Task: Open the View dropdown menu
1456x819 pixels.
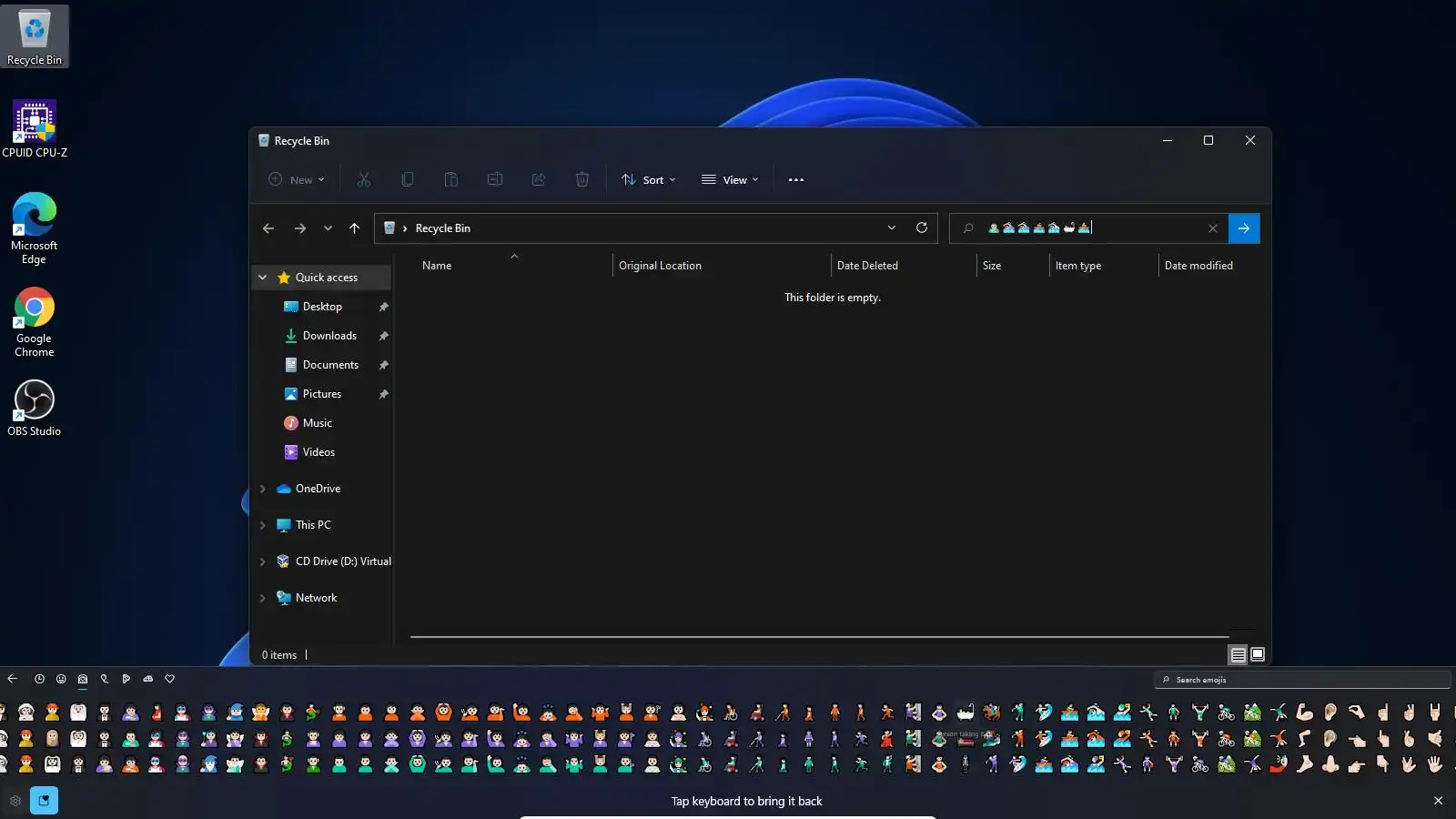Action: pyautogui.click(x=730, y=179)
